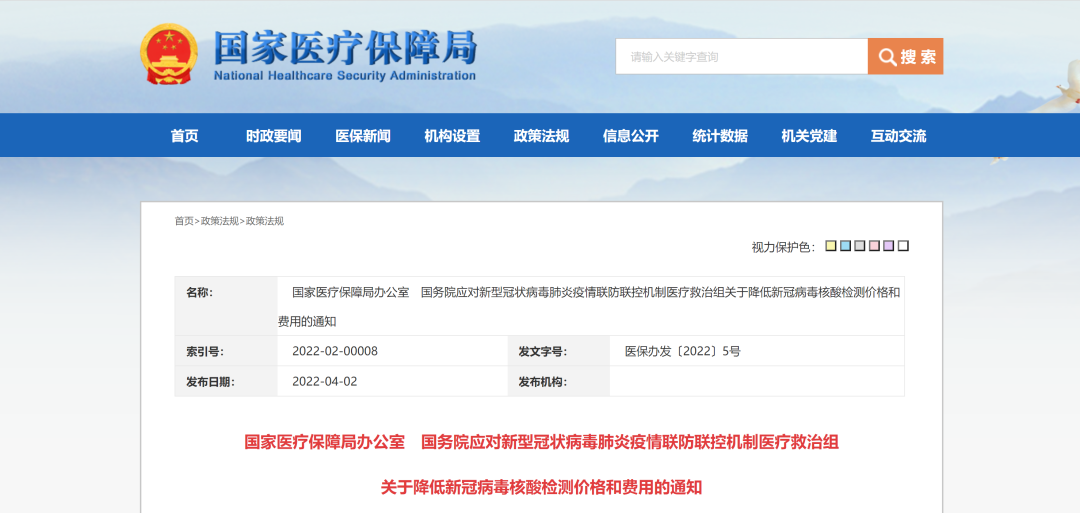Select white eye-protection color swatch
Image resolution: width=1080 pixels, height=513 pixels.
click(904, 246)
